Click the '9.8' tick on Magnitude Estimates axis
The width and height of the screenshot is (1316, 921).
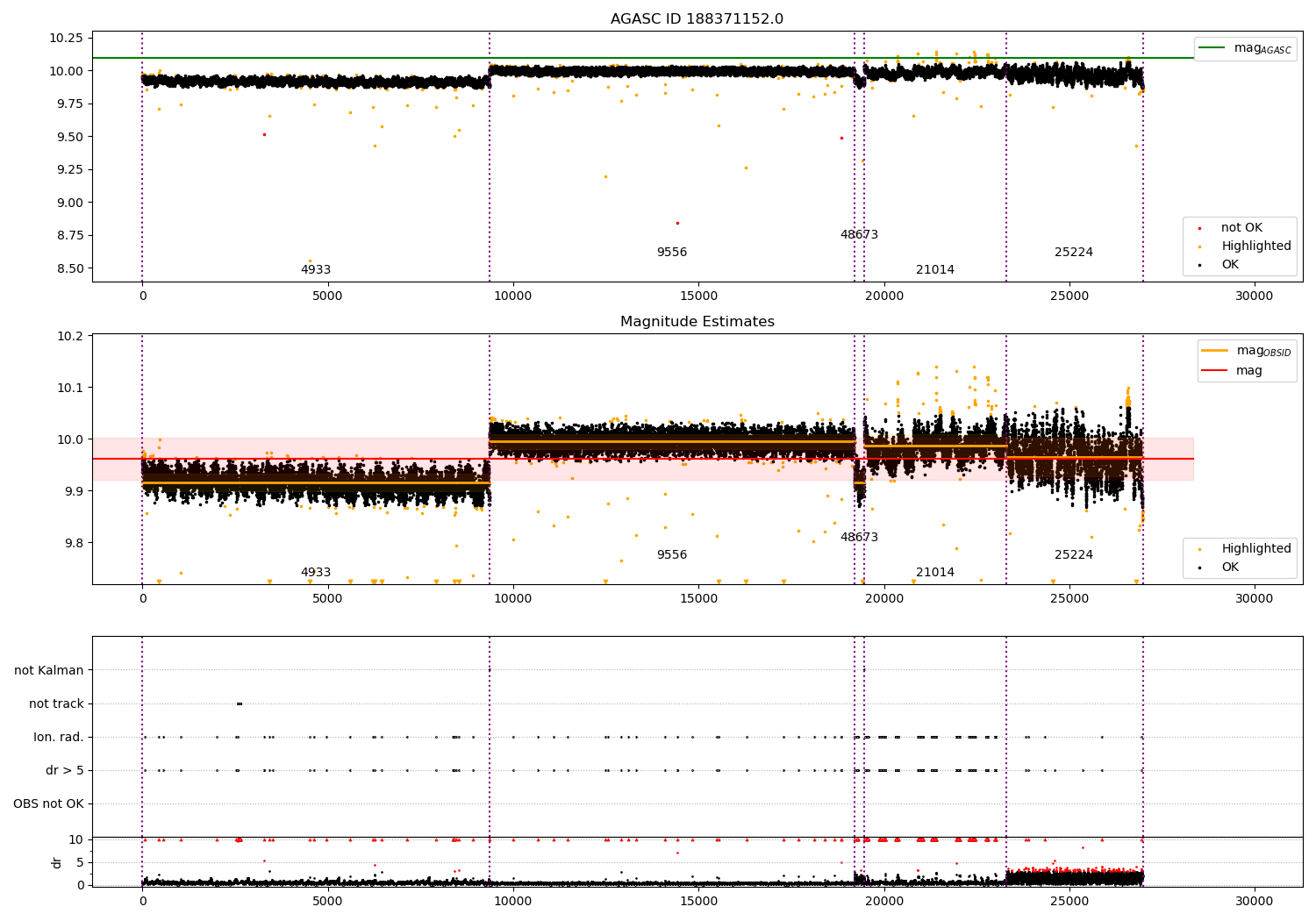point(73,543)
